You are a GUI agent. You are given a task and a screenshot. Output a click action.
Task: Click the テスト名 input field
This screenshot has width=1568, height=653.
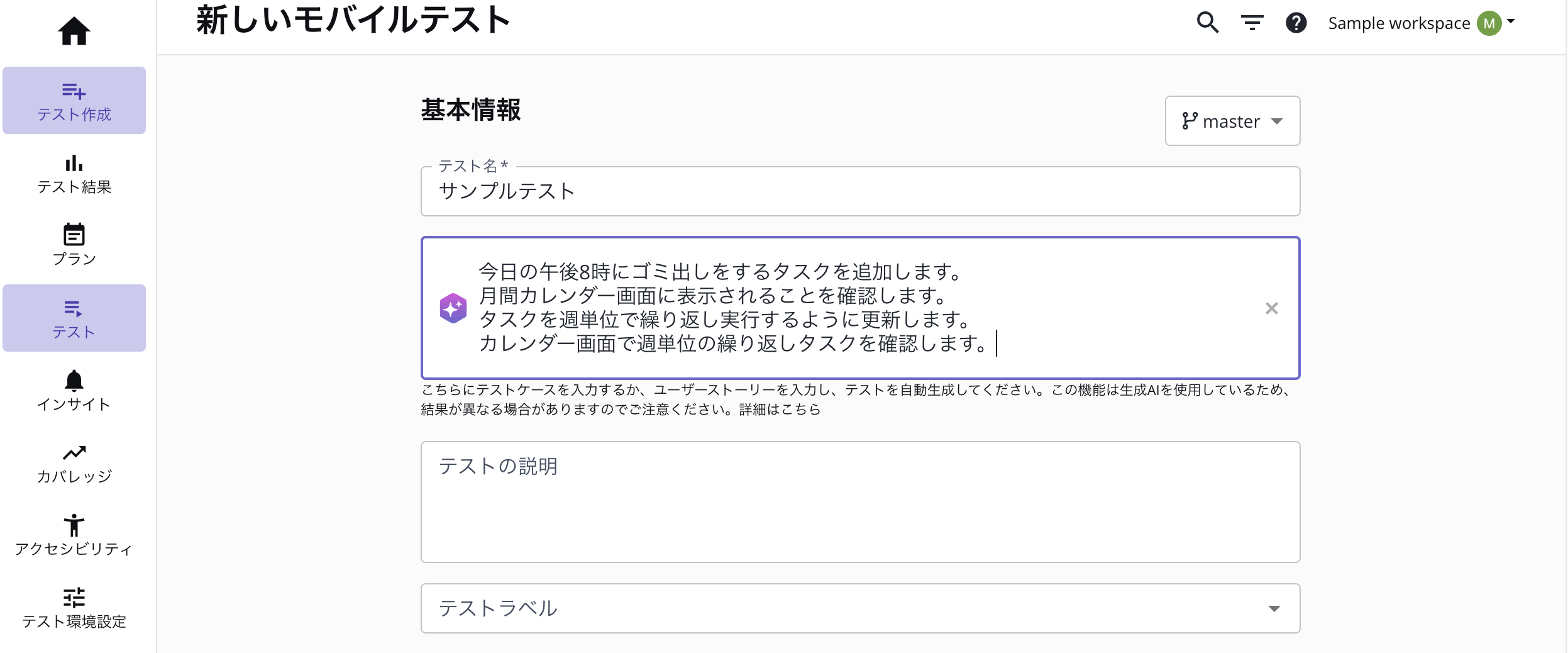click(859, 191)
